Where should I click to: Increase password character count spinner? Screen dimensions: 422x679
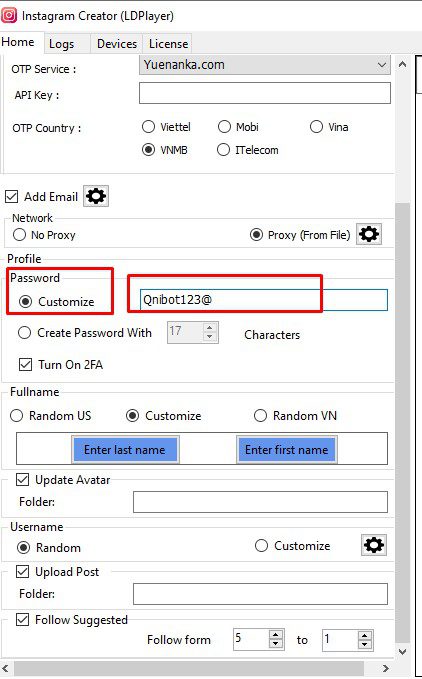click(x=209, y=328)
